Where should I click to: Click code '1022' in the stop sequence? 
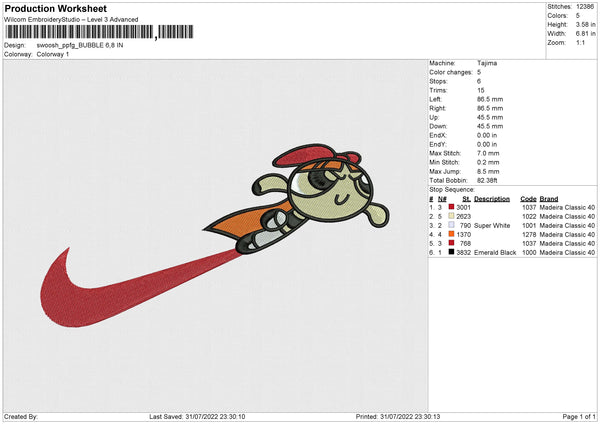[529, 217]
